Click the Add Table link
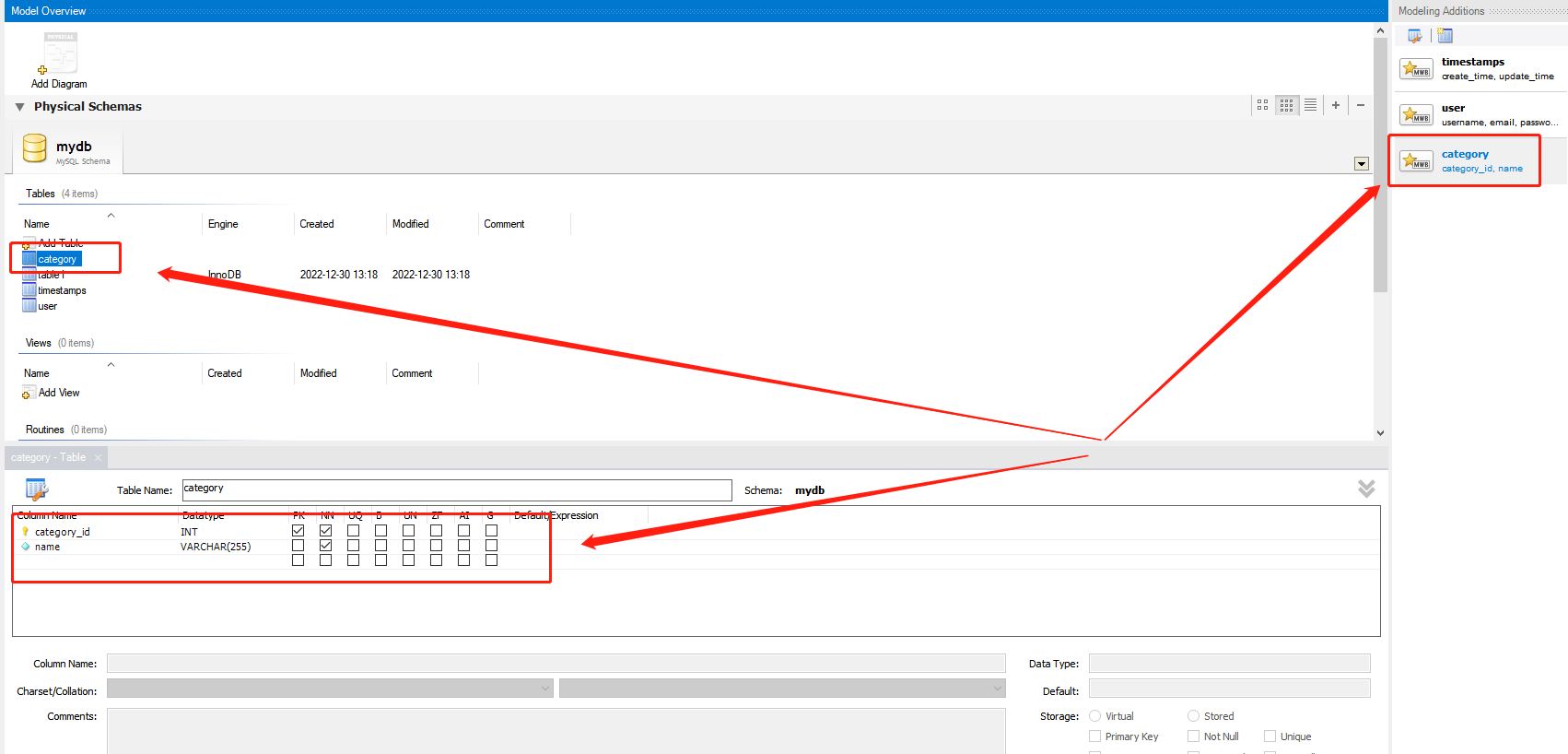The height and width of the screenshot is (754, 1568). click(61, 243)
